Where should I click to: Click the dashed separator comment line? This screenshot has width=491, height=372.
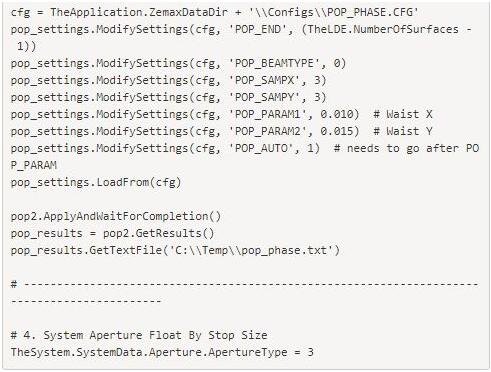pos(245,293)
